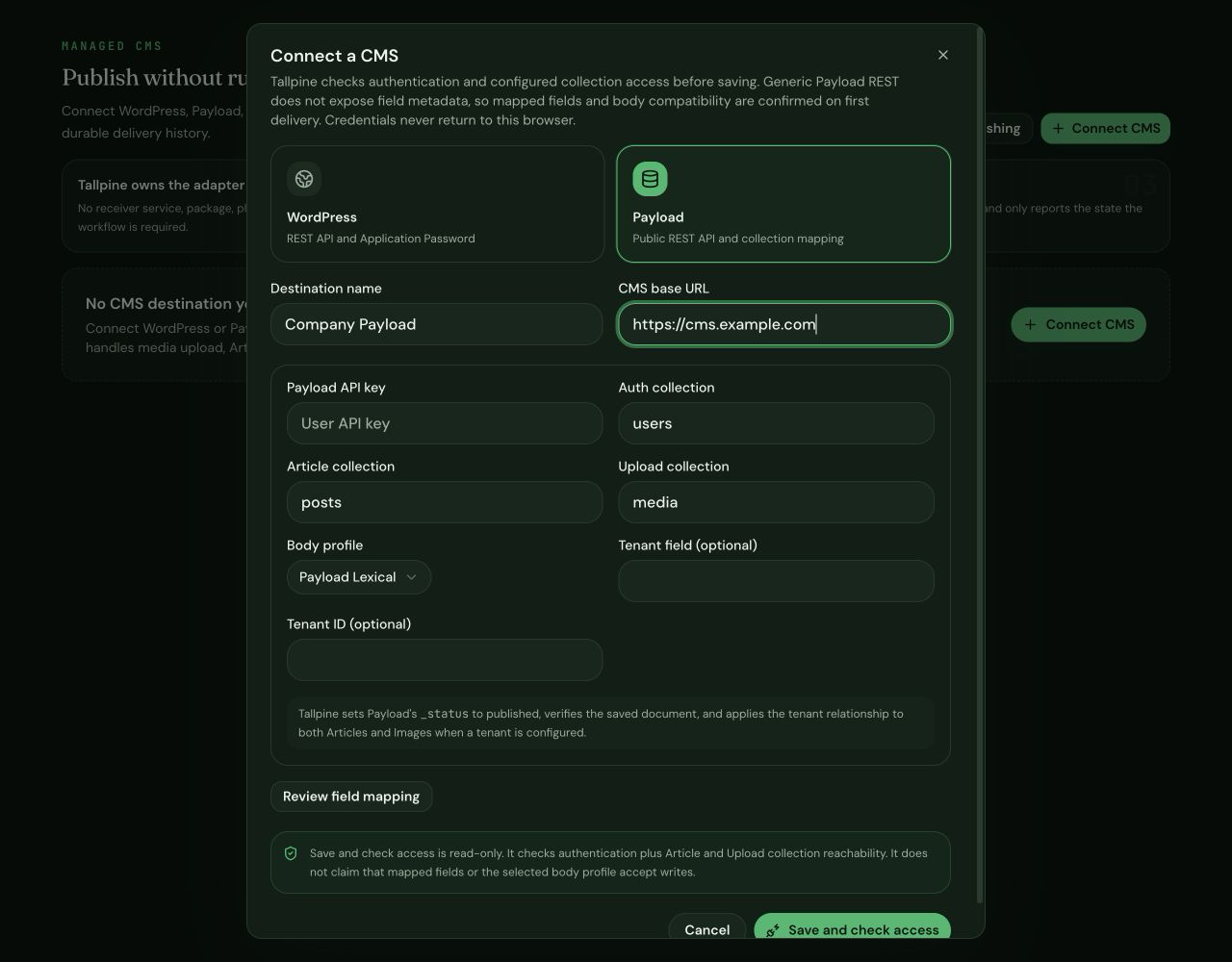Open the Body profile dropdown
Screen dimensions: 1232x962
[359, 577]
